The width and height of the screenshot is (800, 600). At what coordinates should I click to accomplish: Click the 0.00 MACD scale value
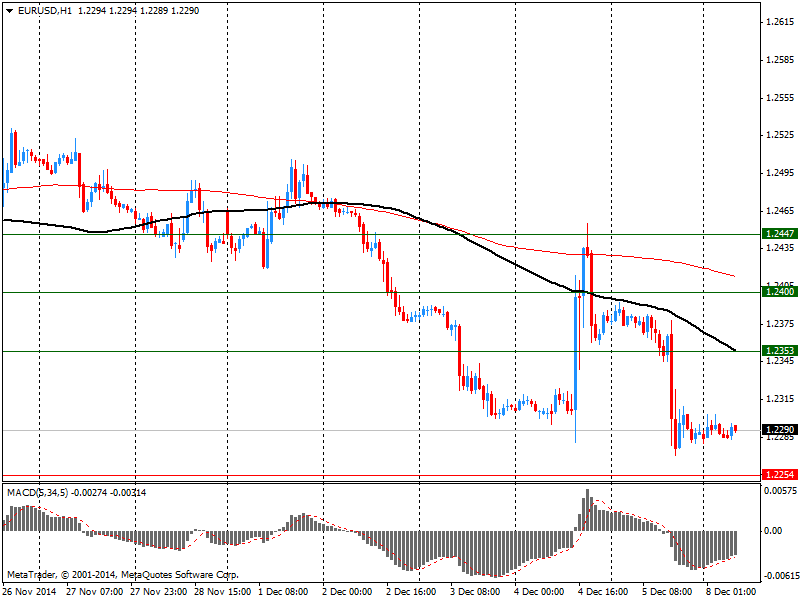pyautogui.click(x=773, y=531)
